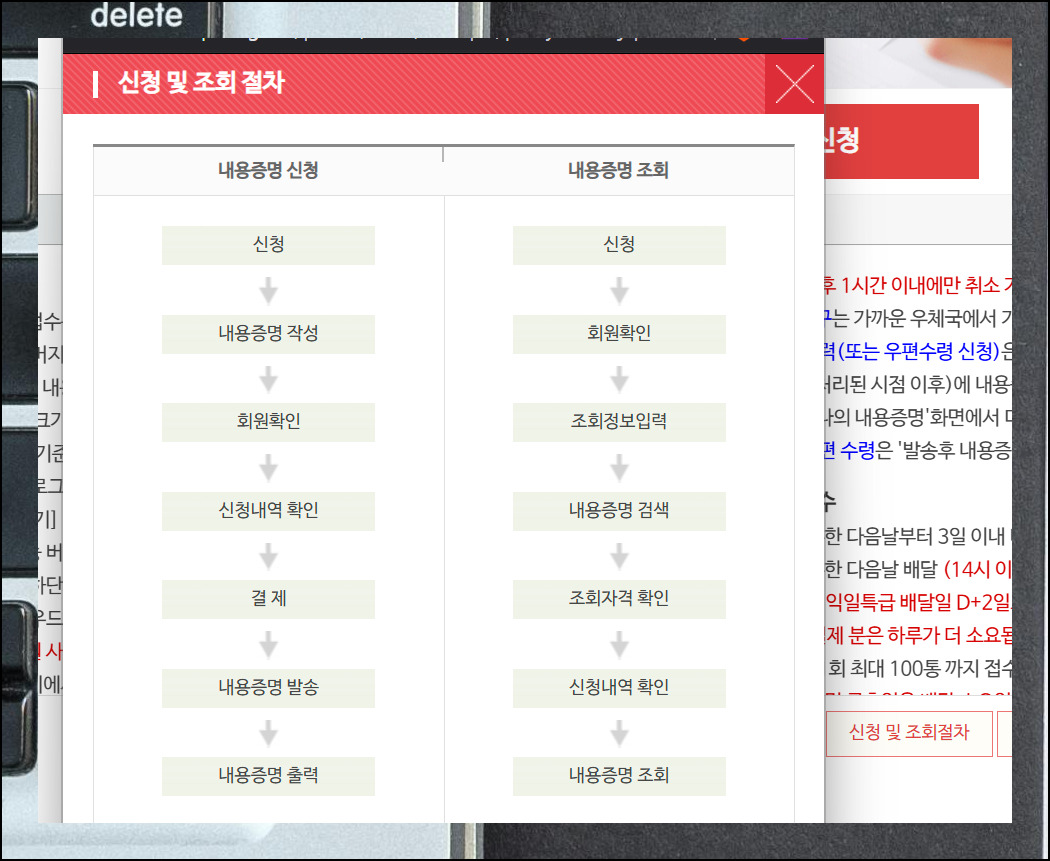Close the 신청 및 조회 절차 popup
Screen dimensions: 1050x861
tap(794, 84)
